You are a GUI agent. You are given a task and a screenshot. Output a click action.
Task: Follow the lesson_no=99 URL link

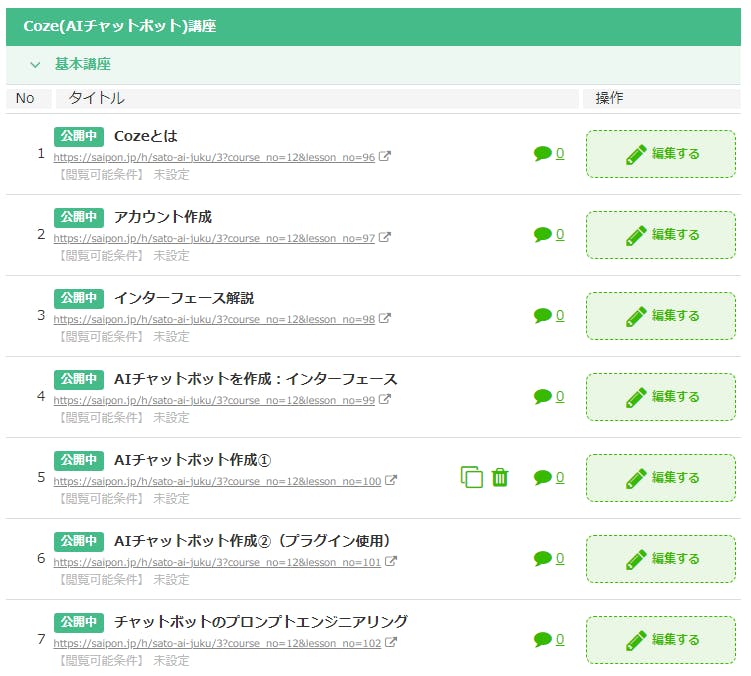coord(214,400)
